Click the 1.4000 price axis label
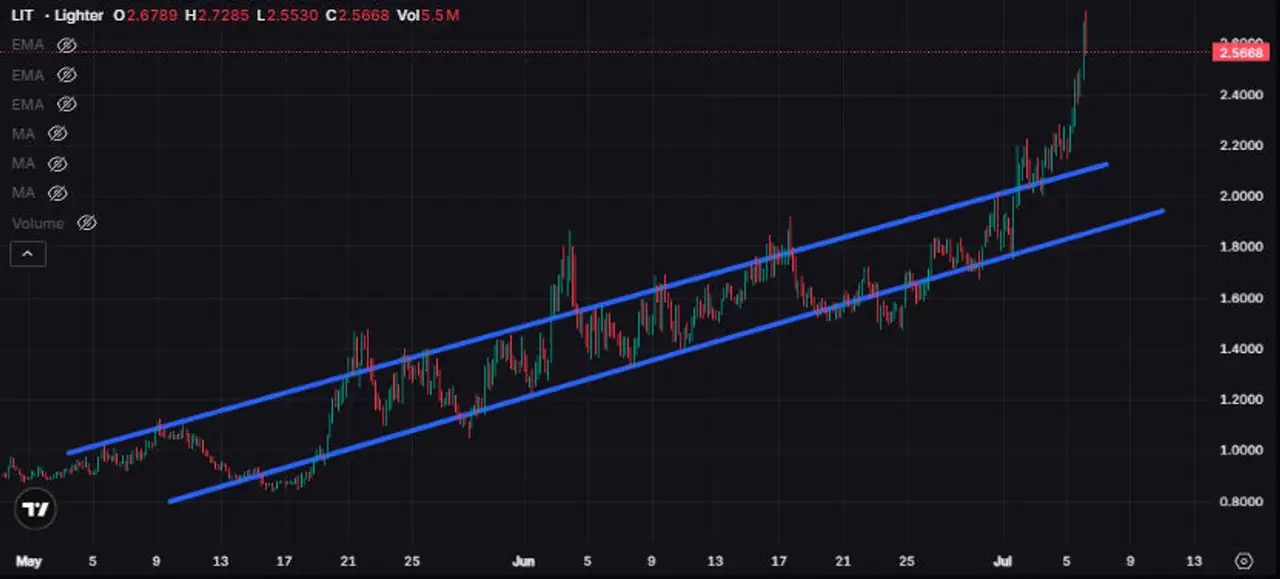 pyautogui.click(x=1239, y=349)
